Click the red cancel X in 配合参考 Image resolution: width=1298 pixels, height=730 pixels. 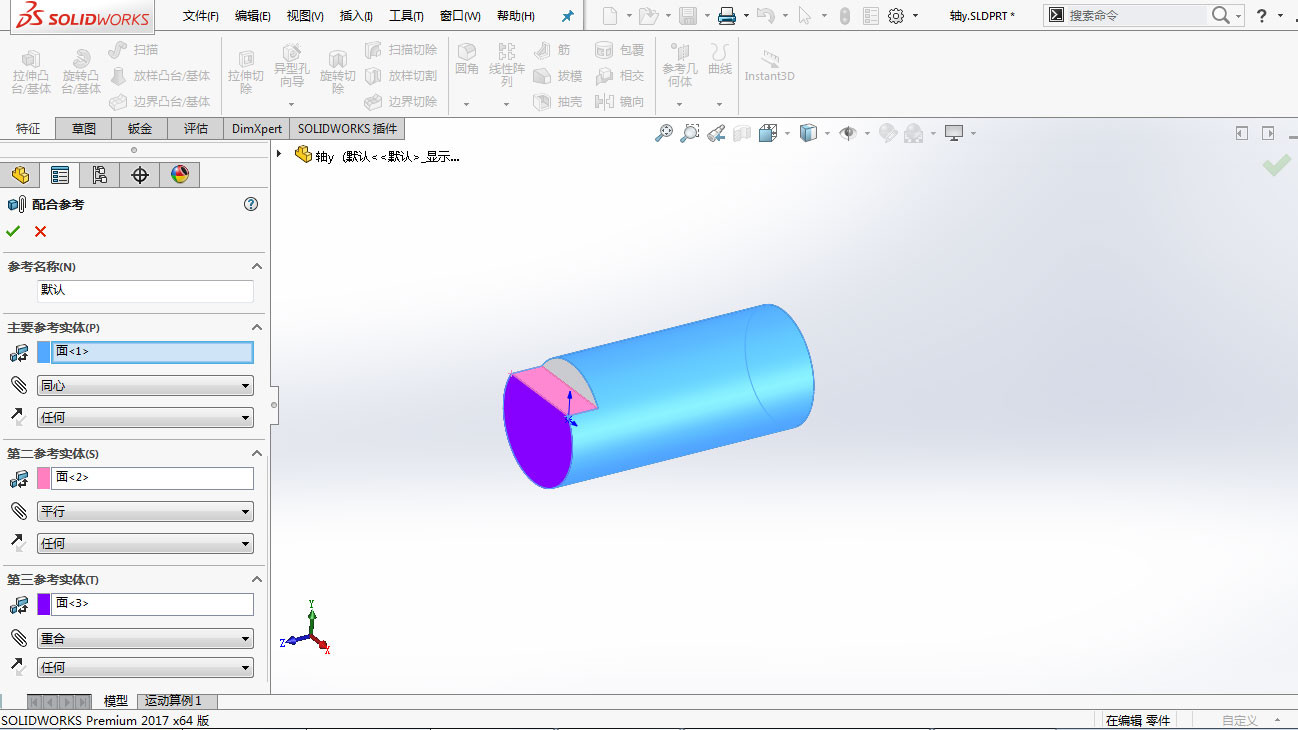pyautogui.click(x=41, y=231)
